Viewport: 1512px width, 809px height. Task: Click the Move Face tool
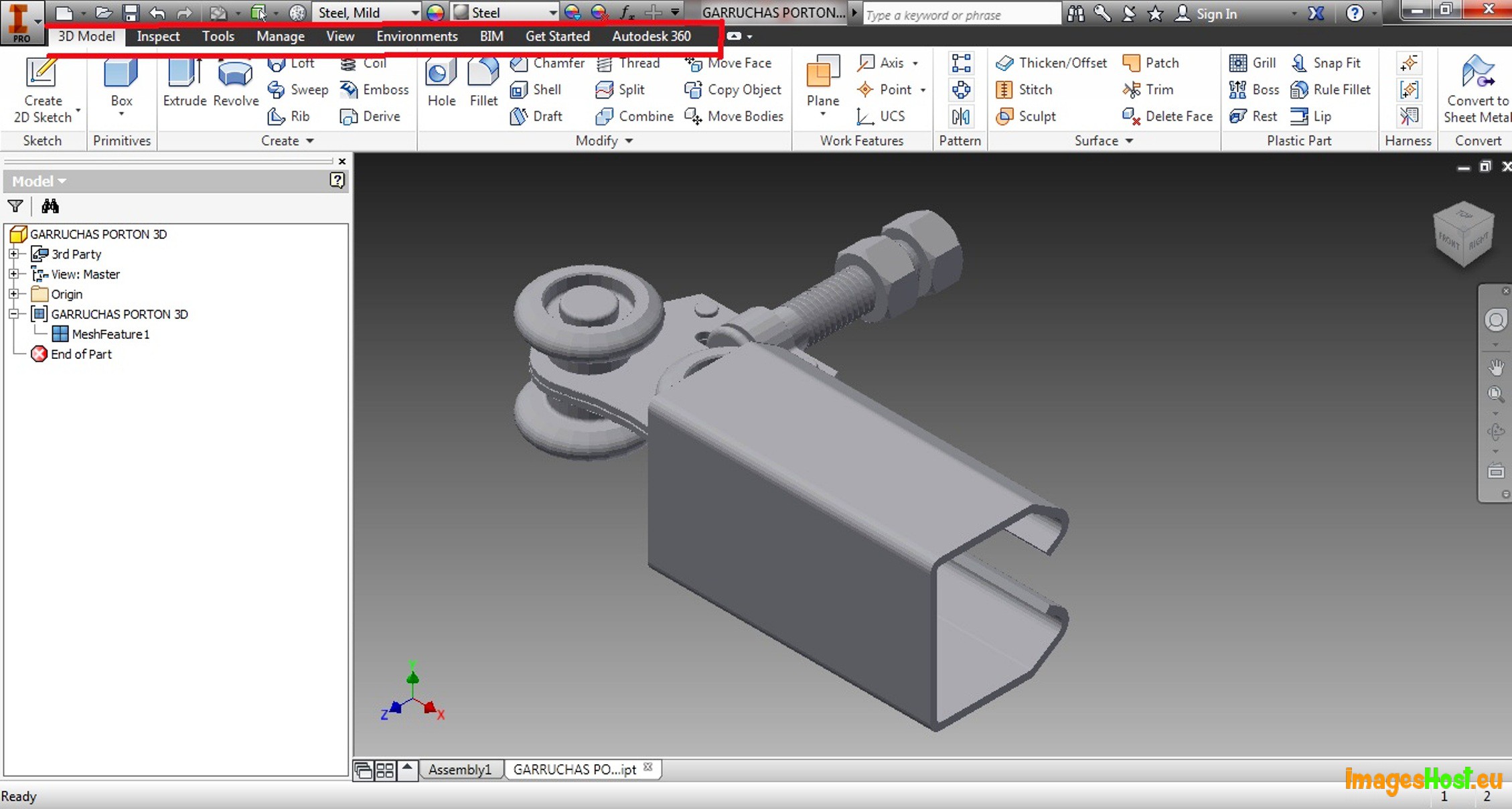click(728, 63)
